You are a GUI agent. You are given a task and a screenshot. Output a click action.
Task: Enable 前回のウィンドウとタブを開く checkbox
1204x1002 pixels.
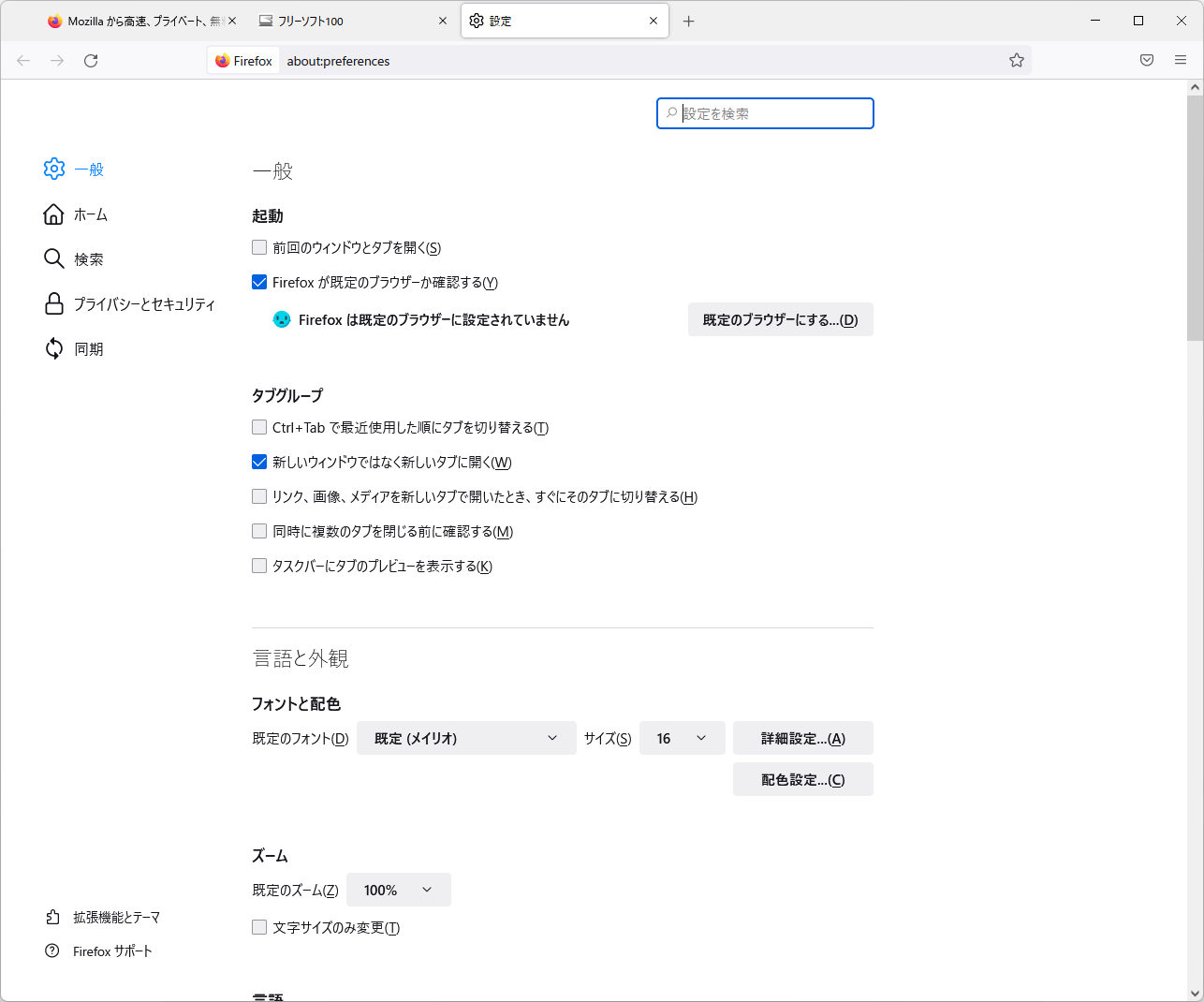pyautogui.click(x=259, y=247)
